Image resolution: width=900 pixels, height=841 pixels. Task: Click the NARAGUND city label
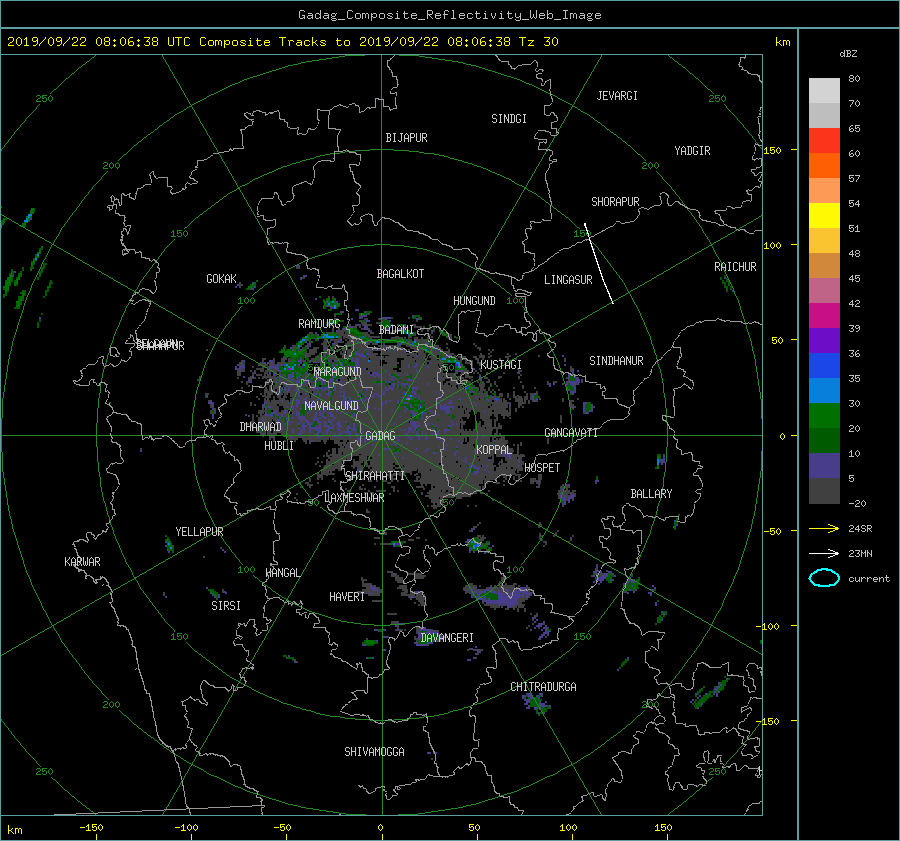(338, 372)
